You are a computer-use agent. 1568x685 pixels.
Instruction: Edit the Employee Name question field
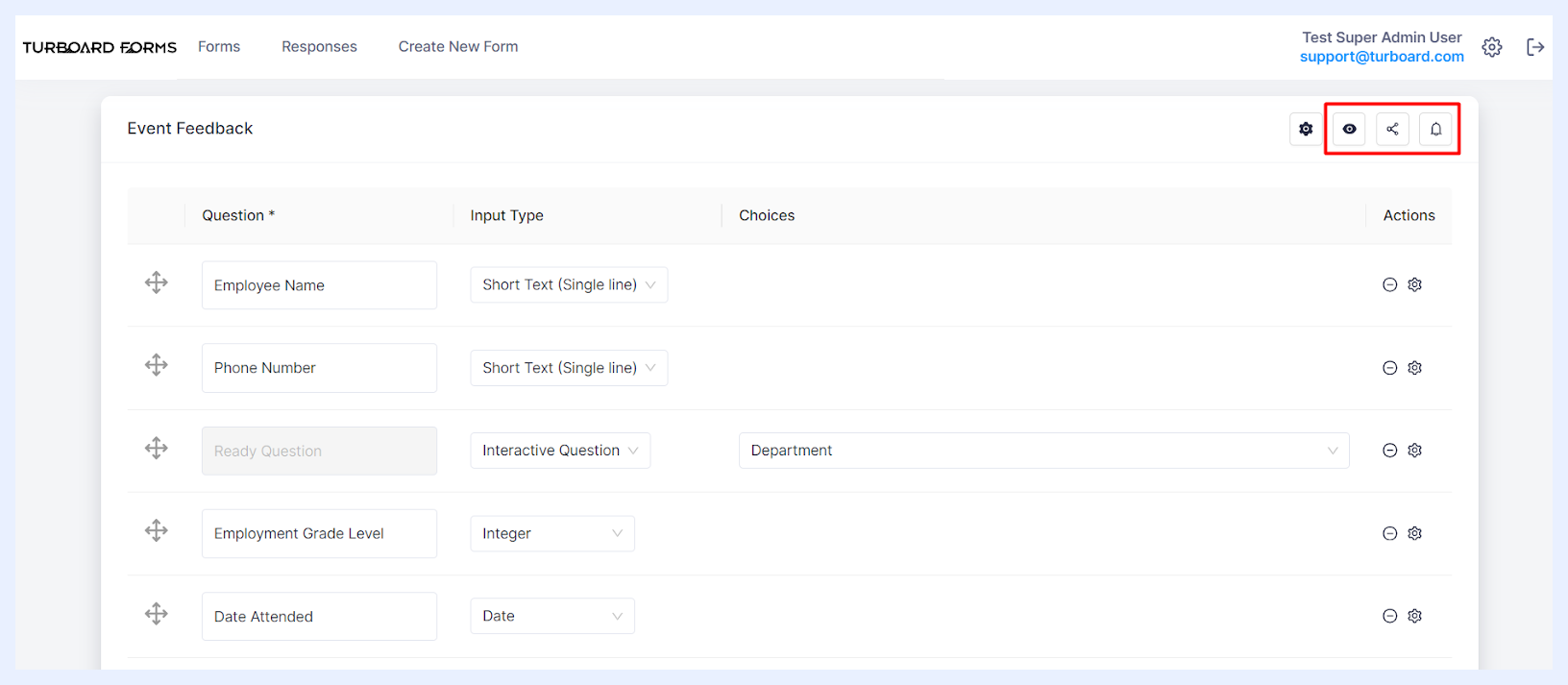319,285
